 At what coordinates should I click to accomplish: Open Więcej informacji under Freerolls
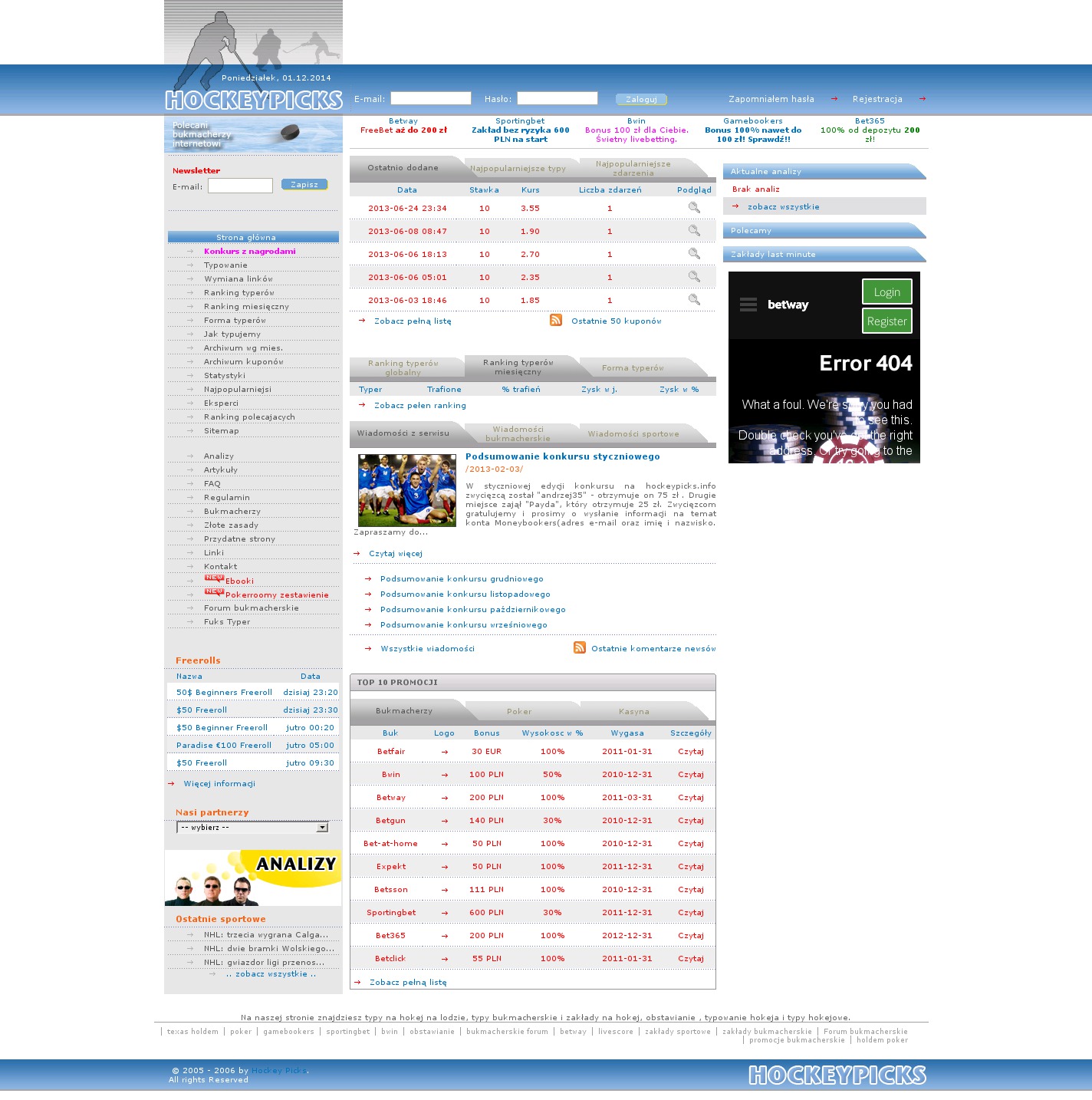tap(219, 783)
